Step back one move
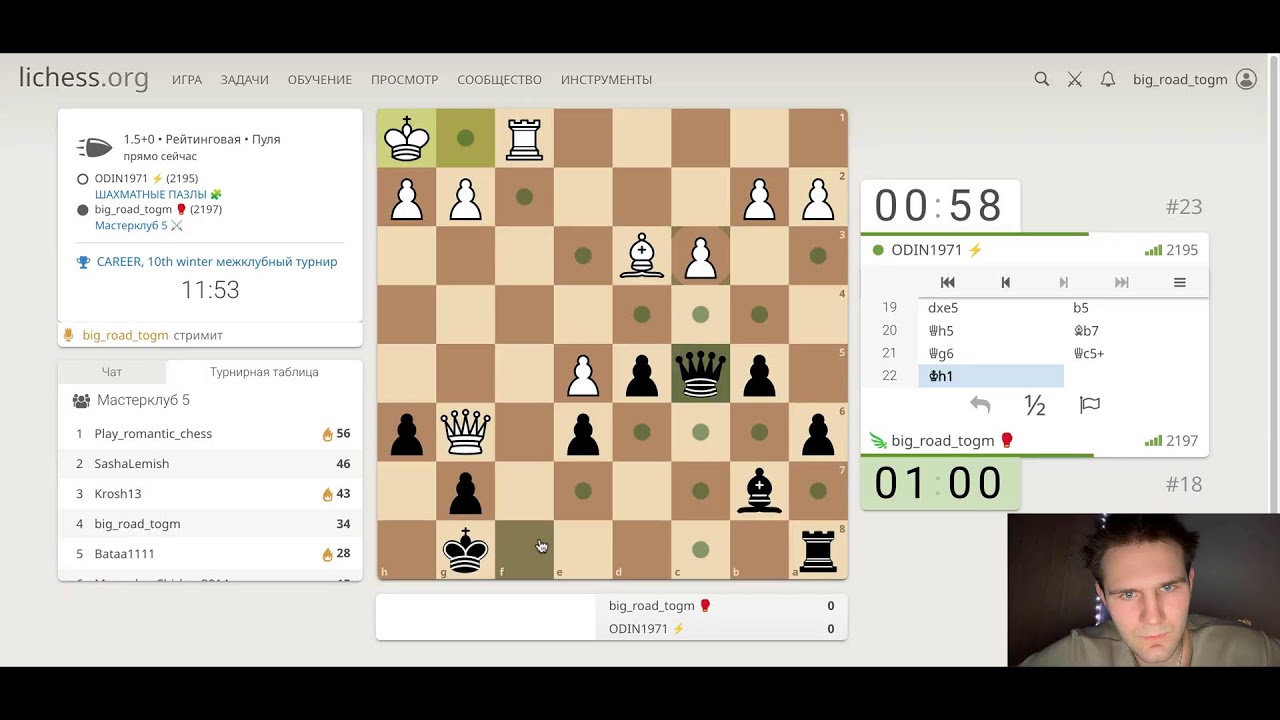This screenshot has height=720, width=1280. (1006, 282)
